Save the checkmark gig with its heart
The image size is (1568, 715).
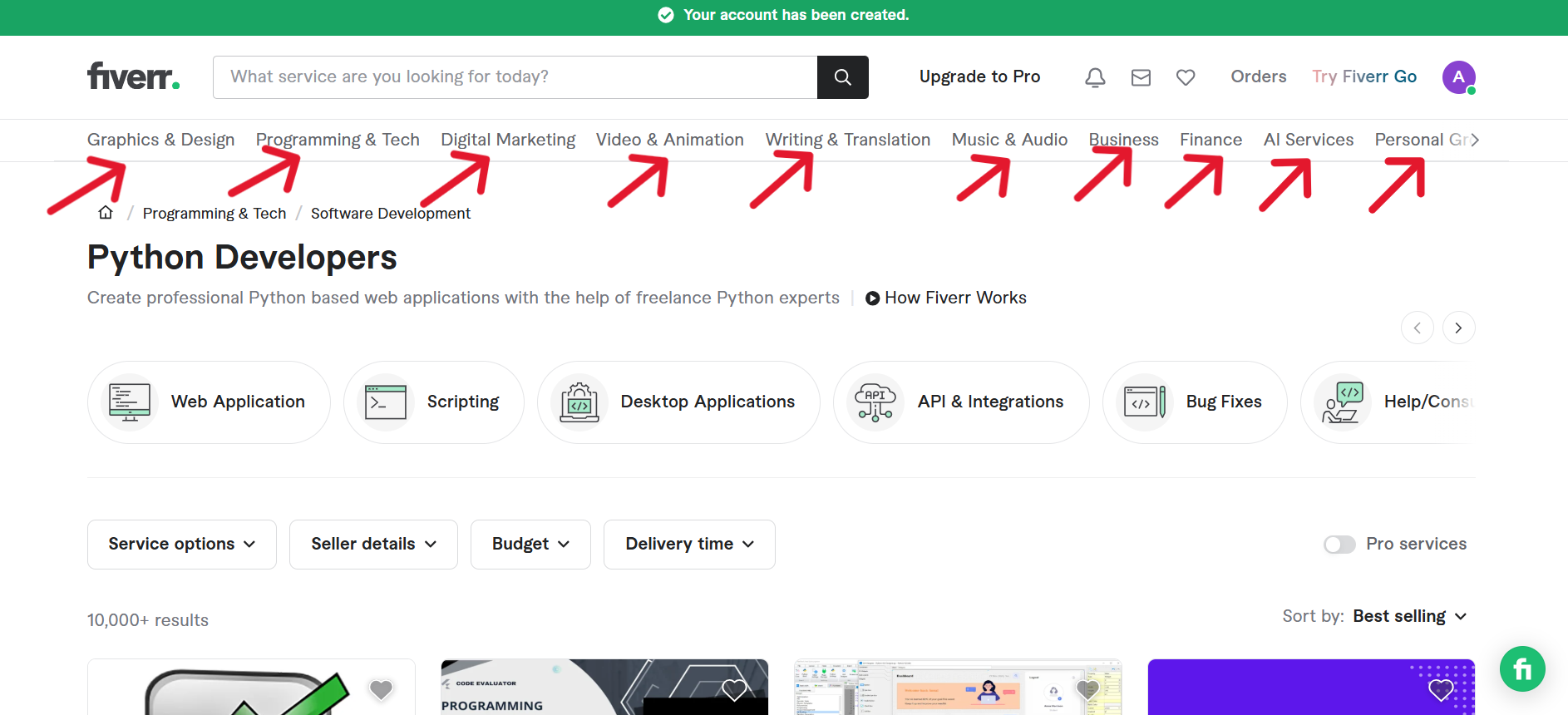point(381,689)
